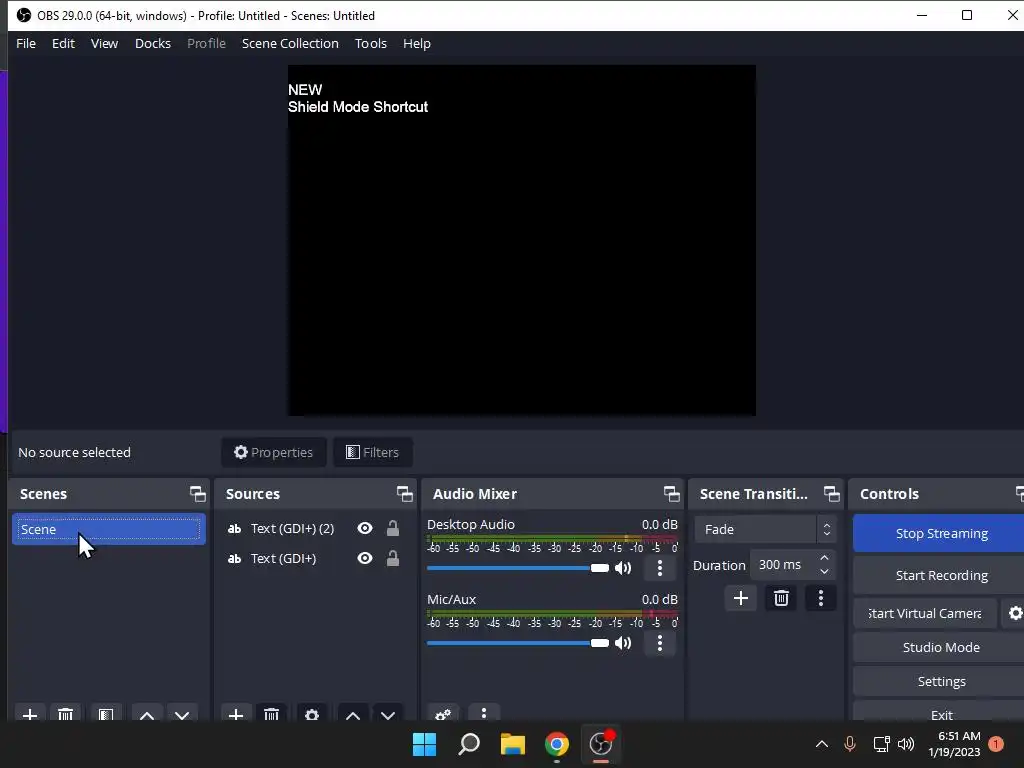
Task: Click Start Recording button
Action: (x=940, y=575)
